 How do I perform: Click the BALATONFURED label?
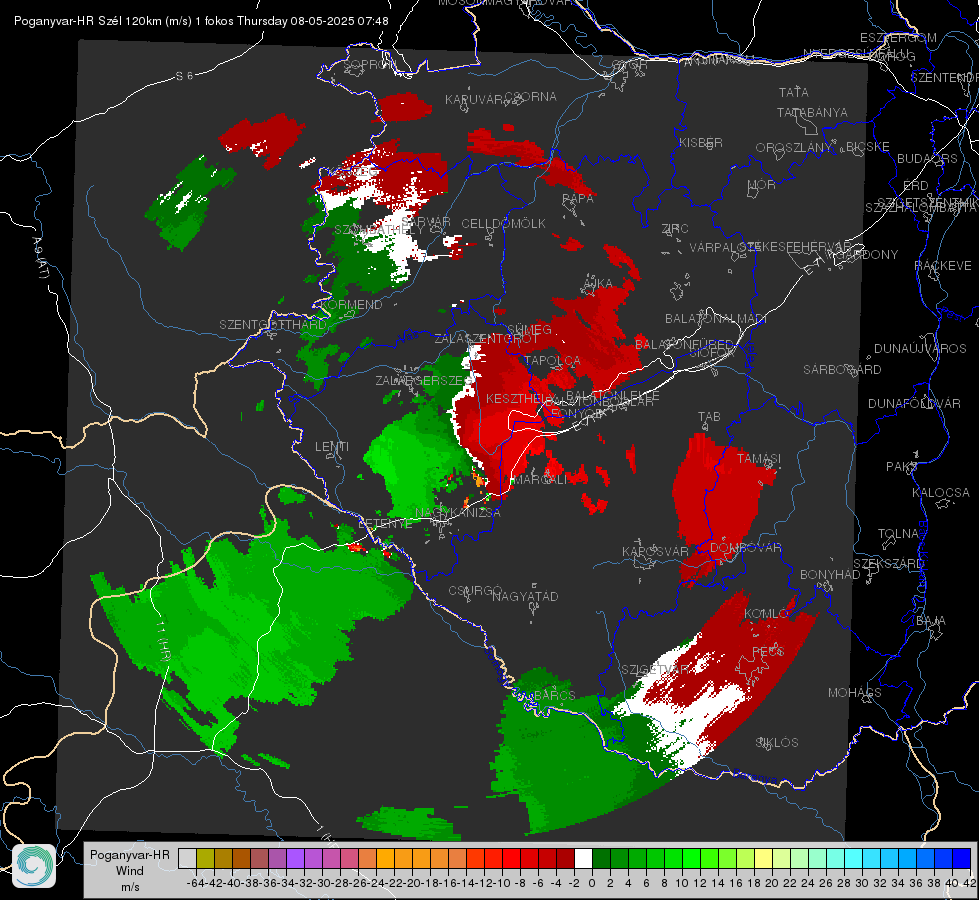pos(684,344)
